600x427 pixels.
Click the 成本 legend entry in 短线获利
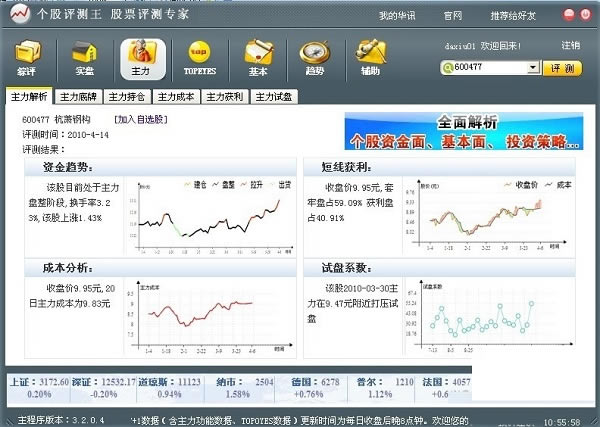click(x=559, y=185)
